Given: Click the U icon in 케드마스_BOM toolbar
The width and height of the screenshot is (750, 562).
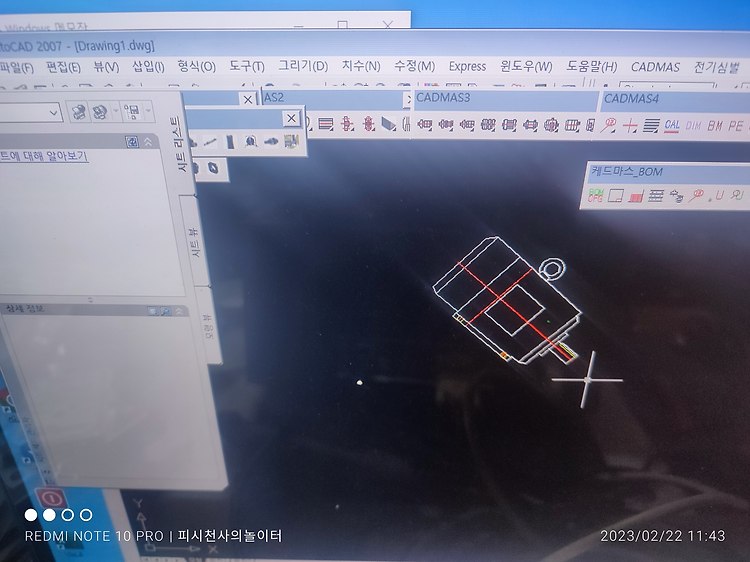Looking at the screenshot, I should tap(718, 195).
